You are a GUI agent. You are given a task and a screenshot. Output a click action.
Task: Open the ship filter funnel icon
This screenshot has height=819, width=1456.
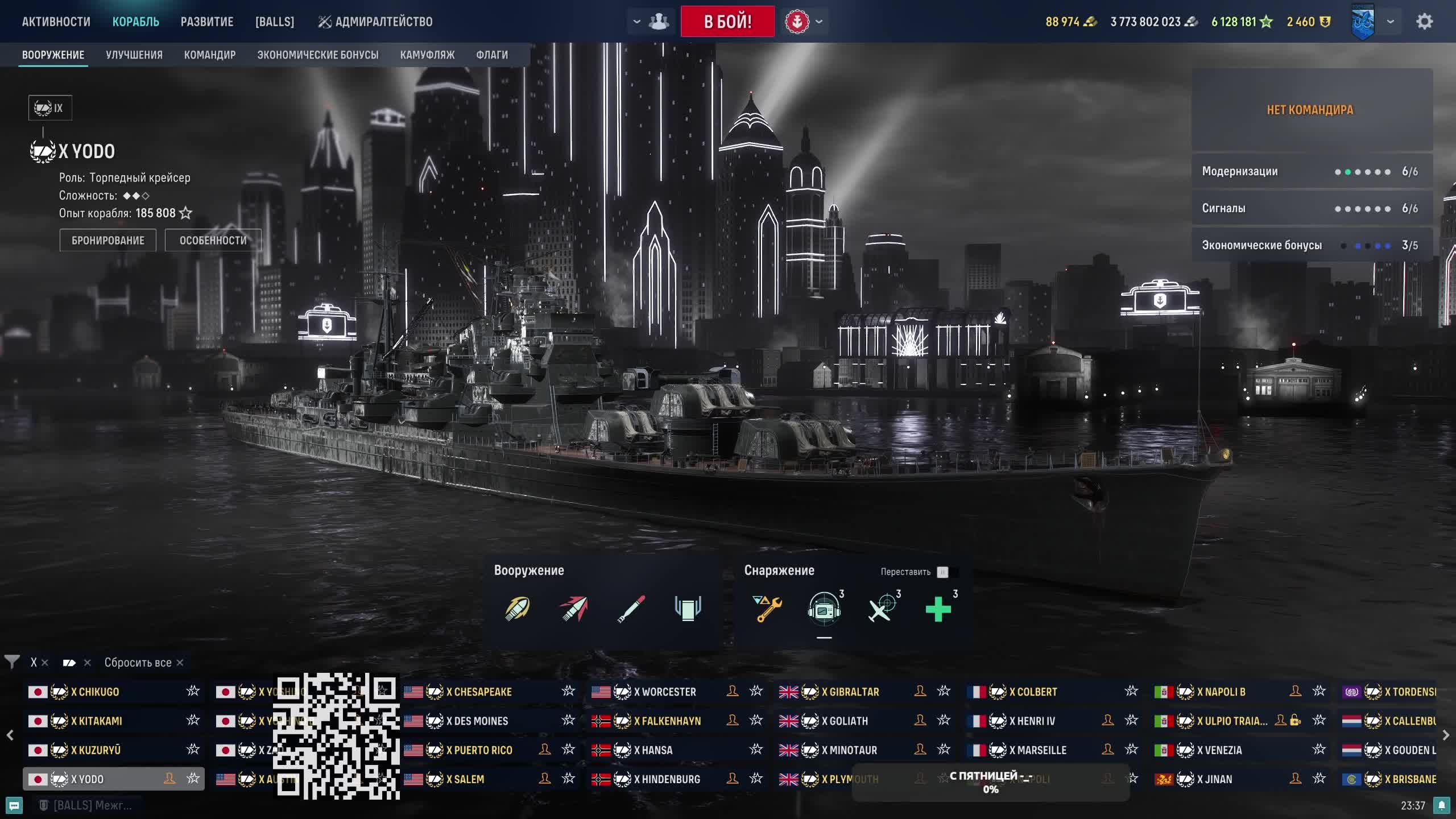11,662
